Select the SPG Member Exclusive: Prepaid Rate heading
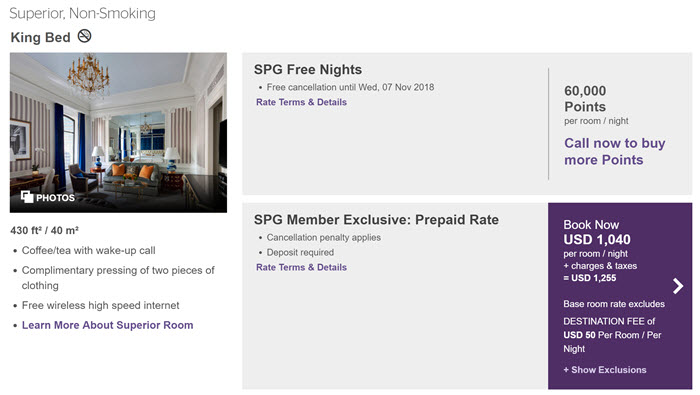Screen dimensions: 700x395 tap(376, 220)
